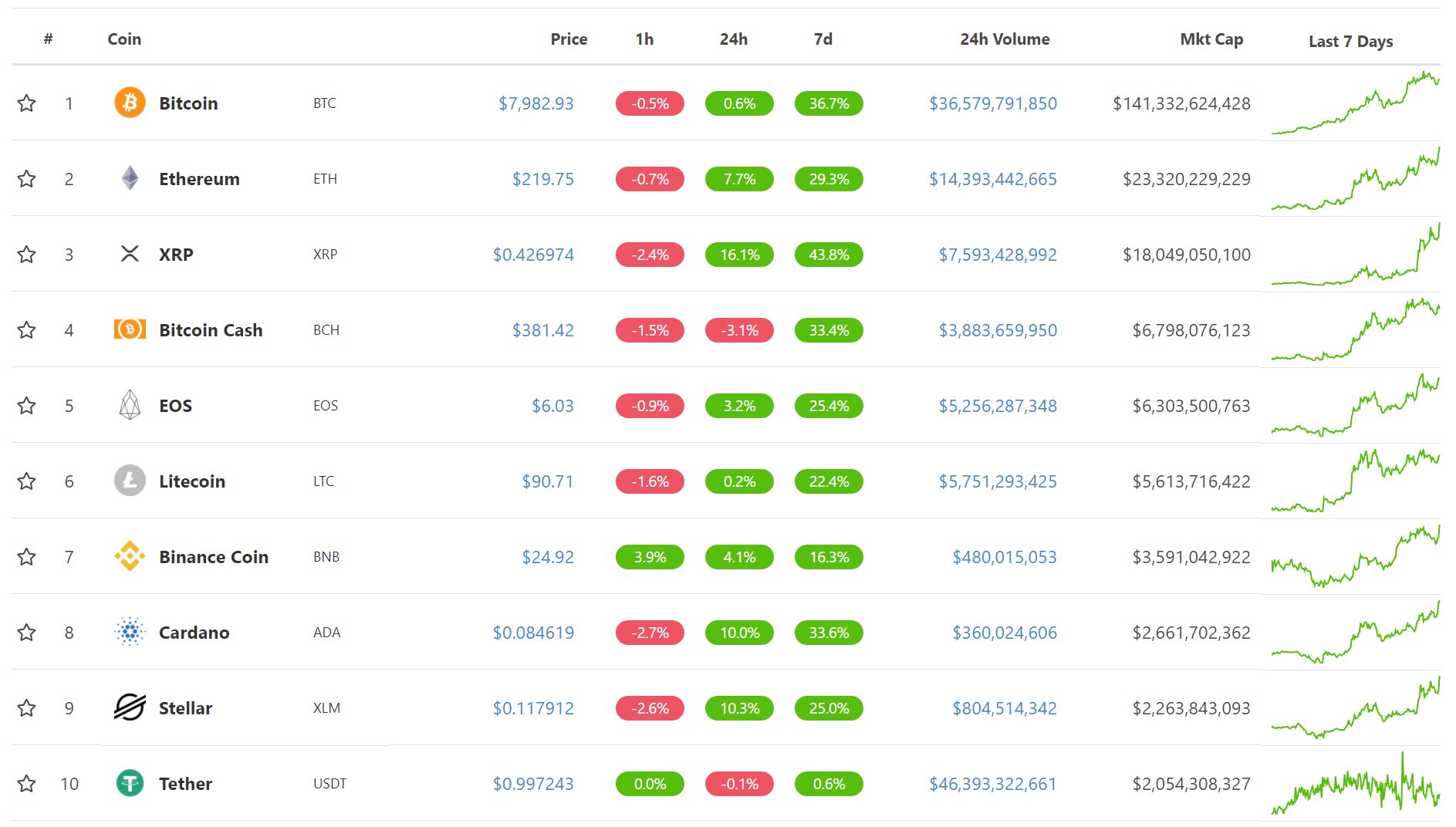This screenshot has width=1456, height=827.
Task: Click XRP price $0.426974
Action: 533,254
